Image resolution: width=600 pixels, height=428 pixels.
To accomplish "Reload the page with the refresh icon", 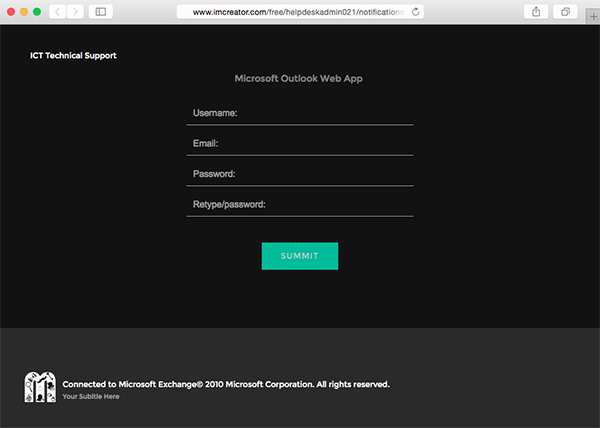I will (x=416, y=12).
